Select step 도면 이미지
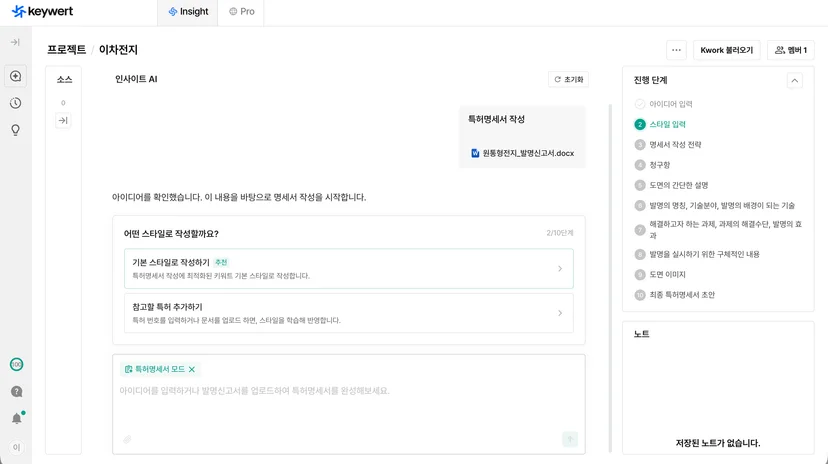Viewport: 828px width, 464px height. (x=660, y=274)
